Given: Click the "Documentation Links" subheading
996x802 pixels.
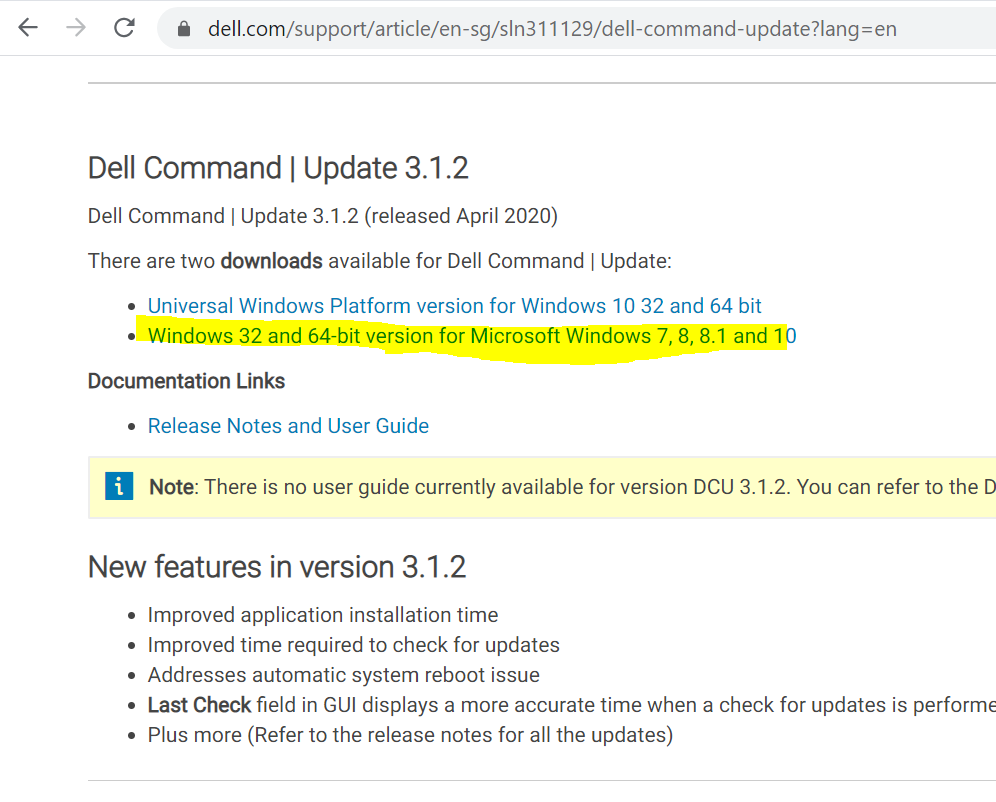Looking at the screenshot, I should [186, 381].
